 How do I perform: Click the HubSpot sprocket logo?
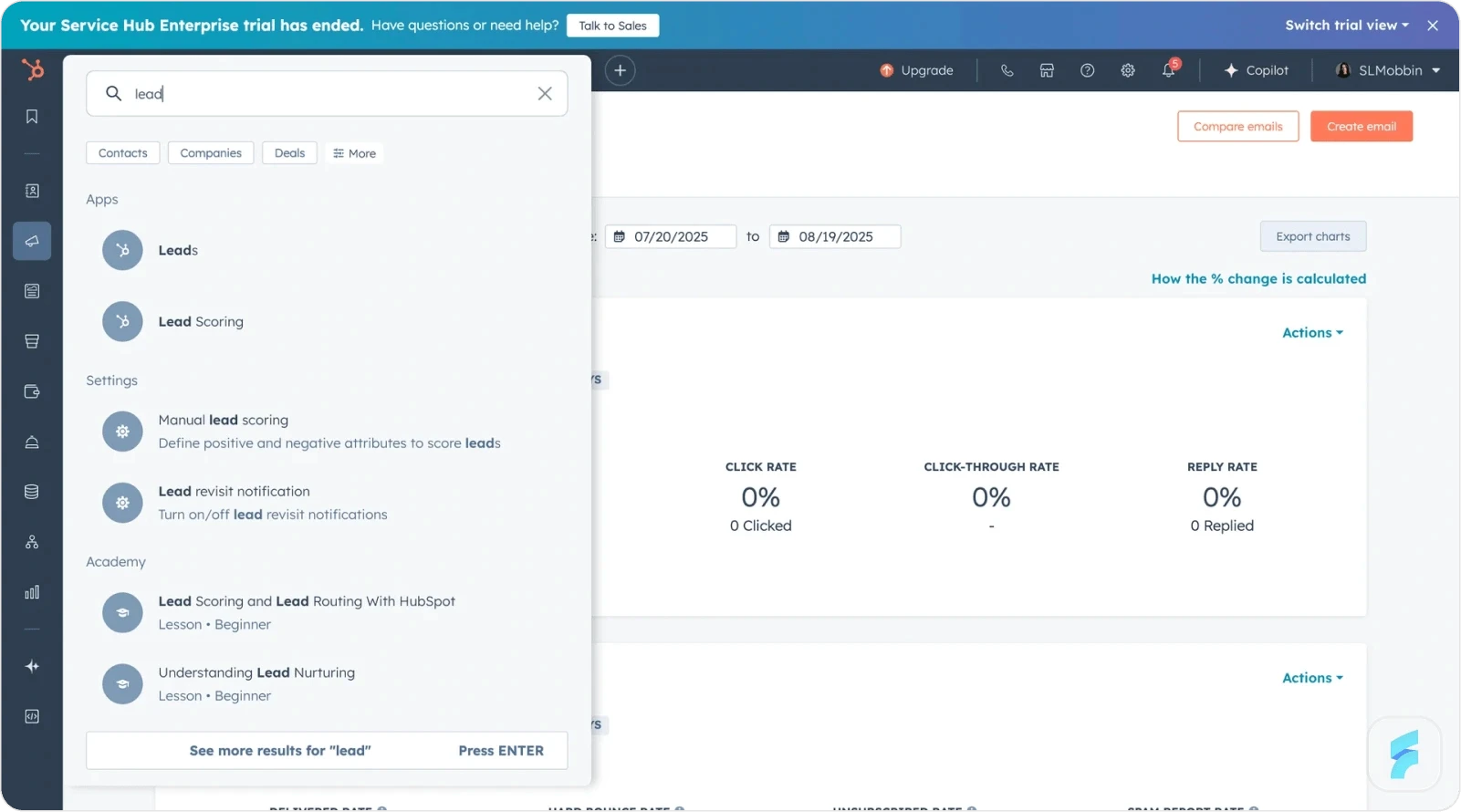pos(33,69)
